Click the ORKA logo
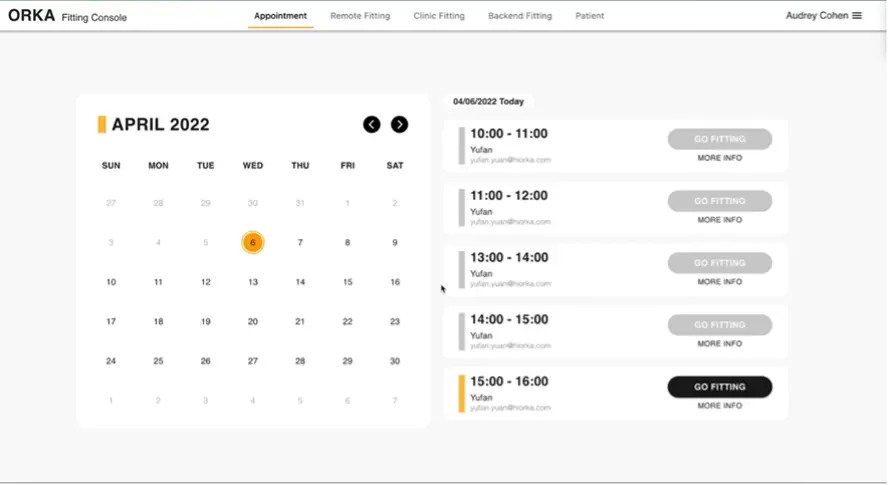 point(31,16)
